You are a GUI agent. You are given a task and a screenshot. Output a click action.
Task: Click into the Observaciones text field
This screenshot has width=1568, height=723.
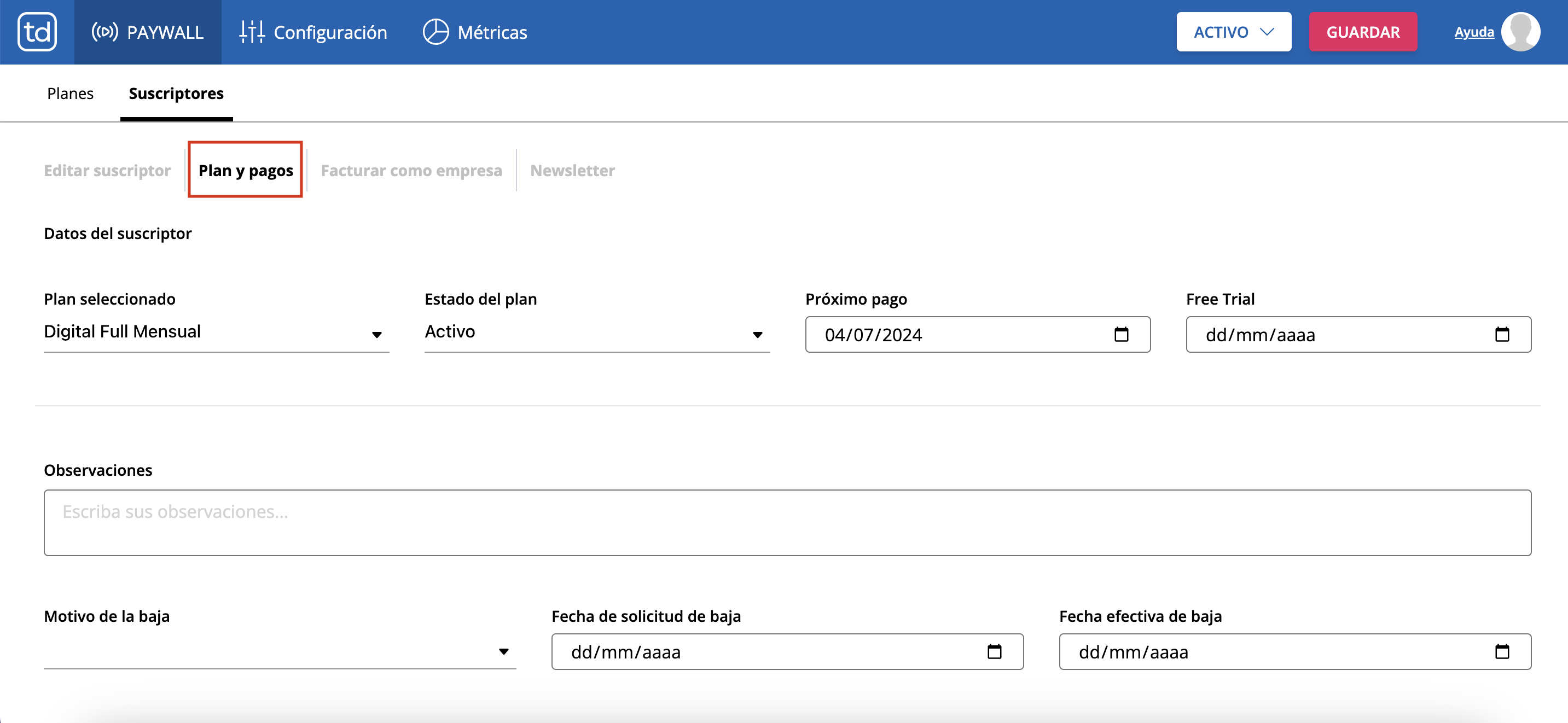(x=787, y=522)
